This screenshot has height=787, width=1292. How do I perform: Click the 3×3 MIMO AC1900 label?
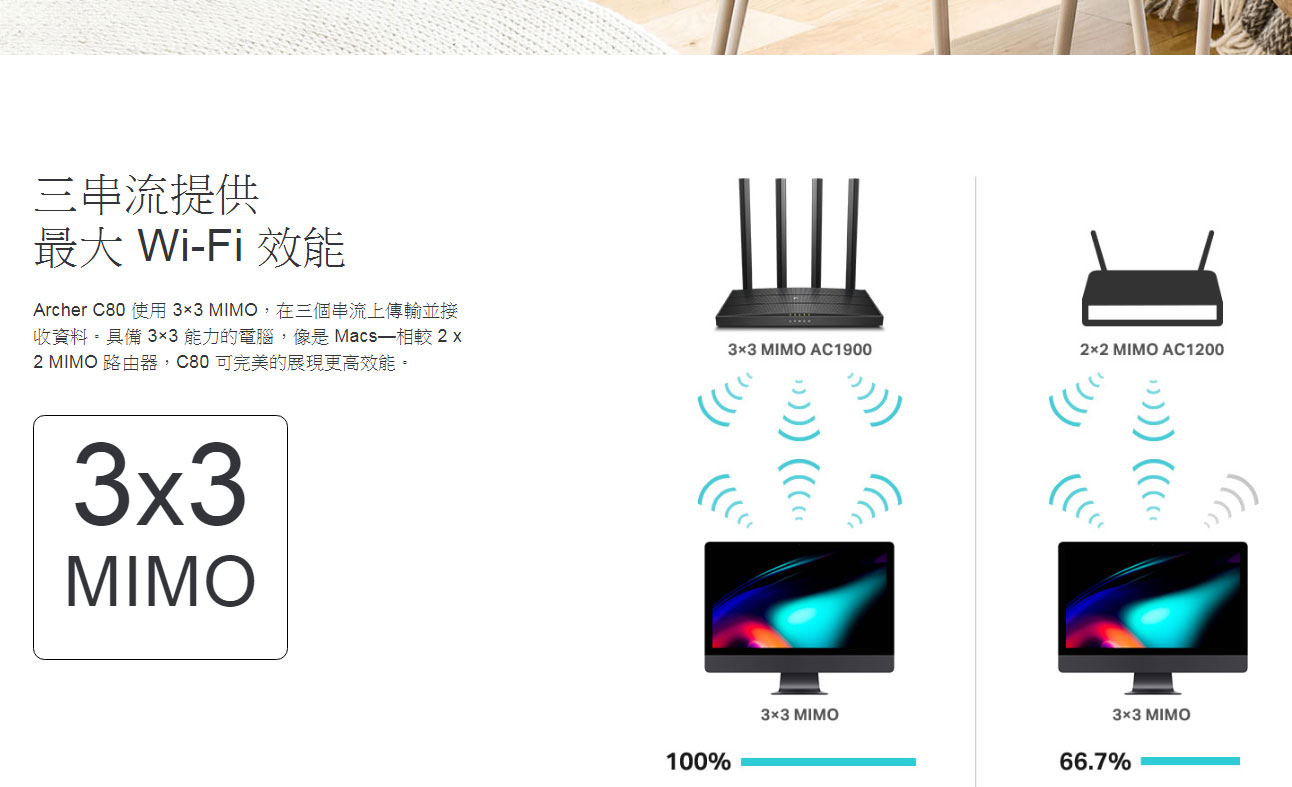(799, 350)
